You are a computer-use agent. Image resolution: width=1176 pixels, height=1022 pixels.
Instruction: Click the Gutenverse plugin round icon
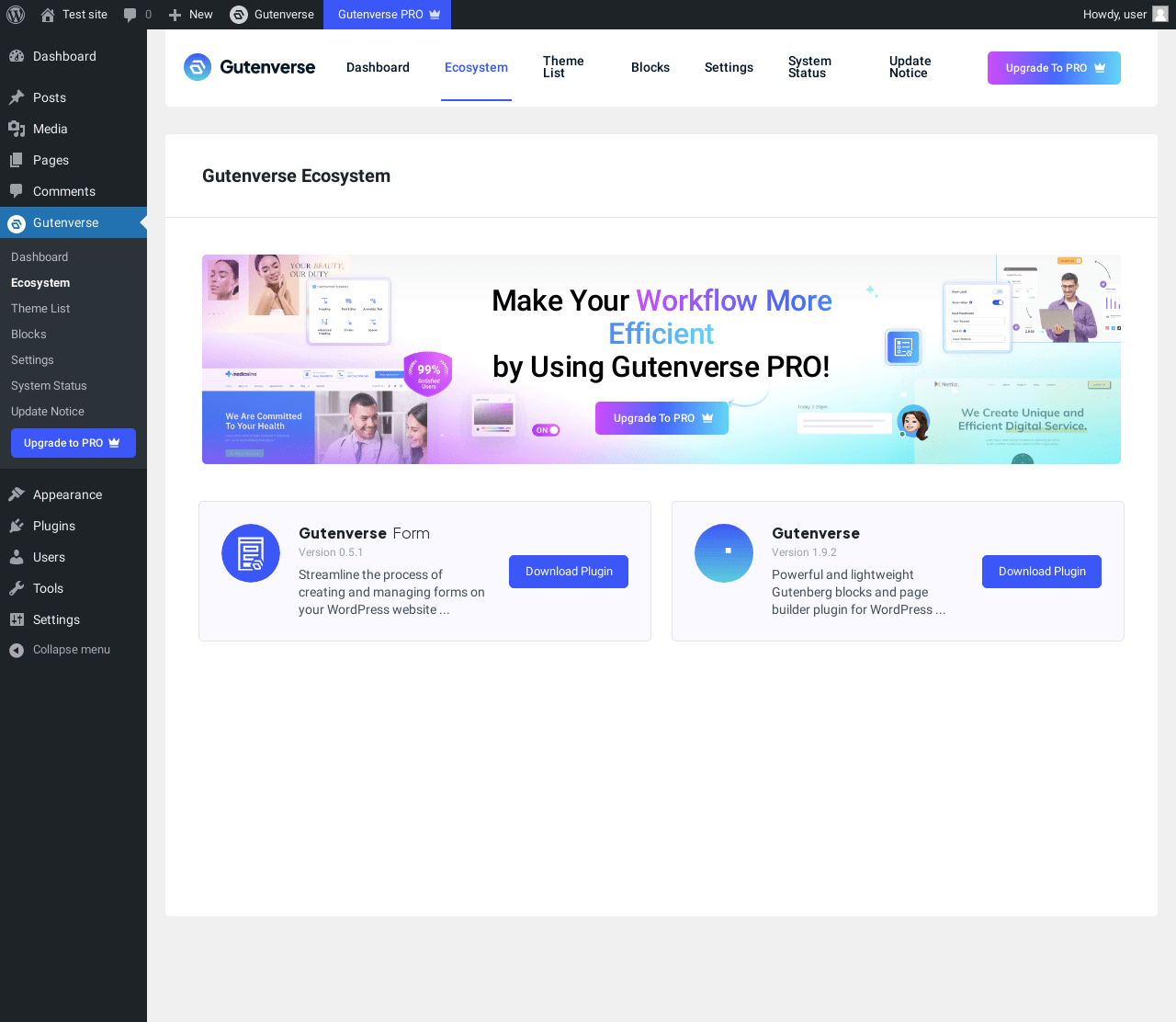coord(724,553)
